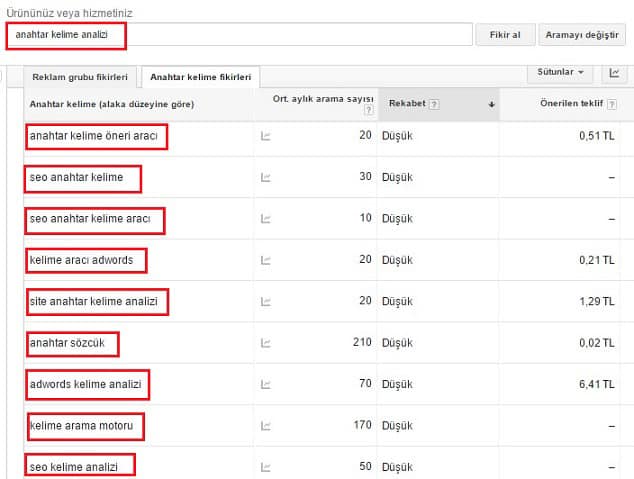Show trend chart for kelime aracı adwords
This screenshot has width=634, height=479.
tap(266, 260)
